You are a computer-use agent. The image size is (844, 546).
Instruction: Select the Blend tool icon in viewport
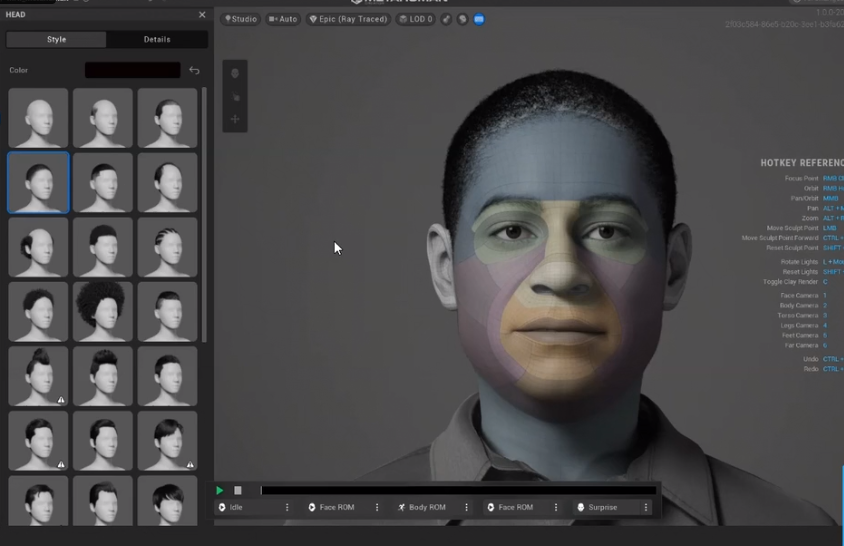[235, 74]
